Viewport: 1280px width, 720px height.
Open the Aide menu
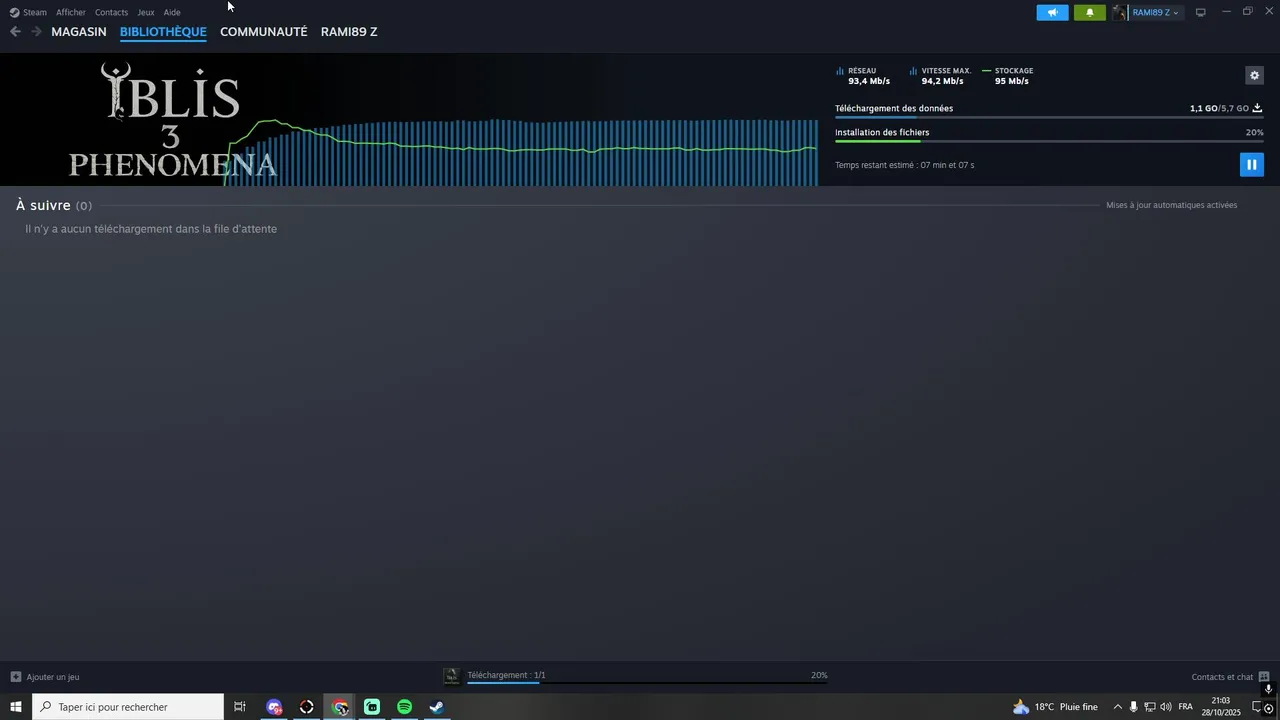pos(172,12)
